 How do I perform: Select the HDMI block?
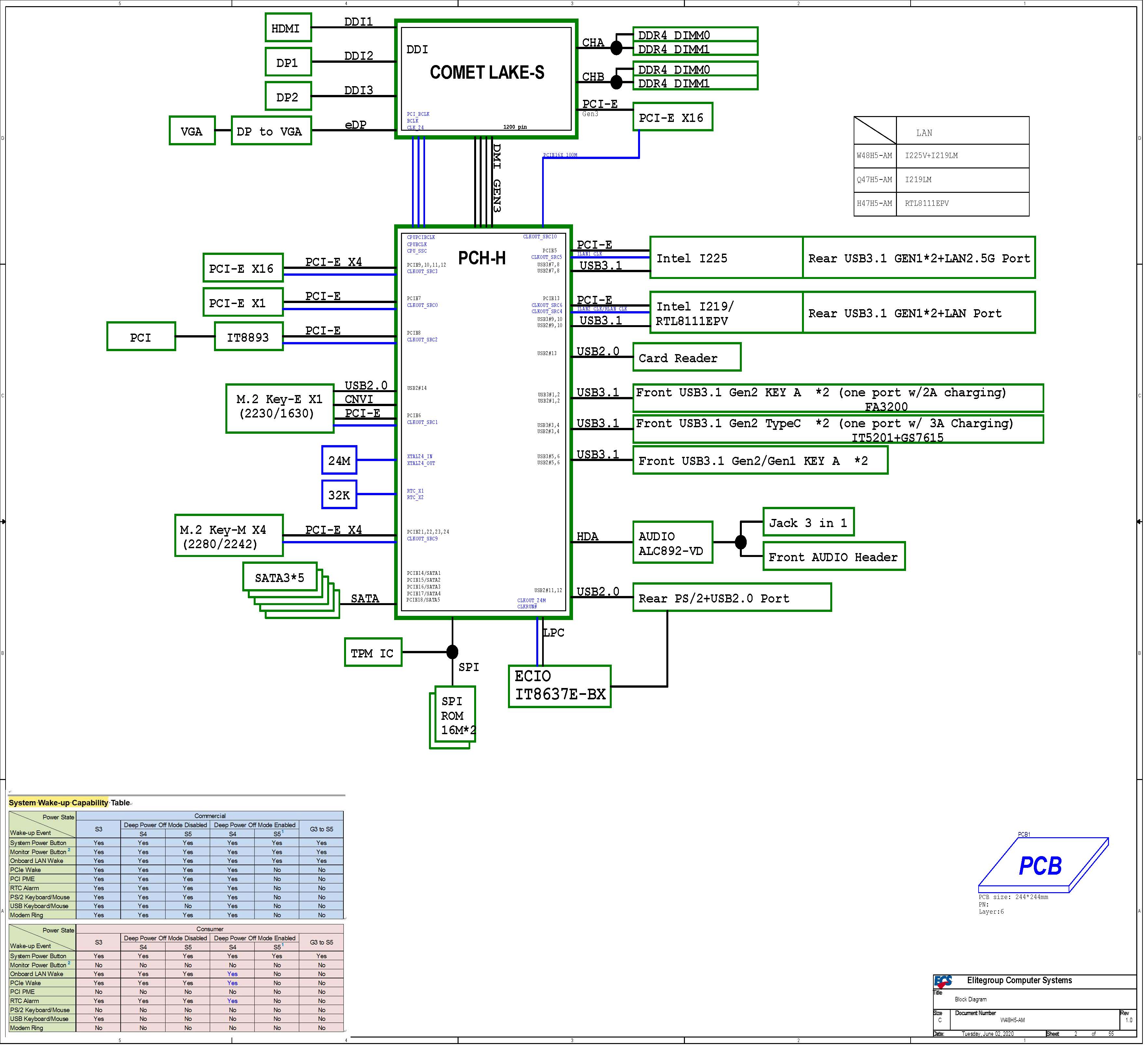point(288,28)
